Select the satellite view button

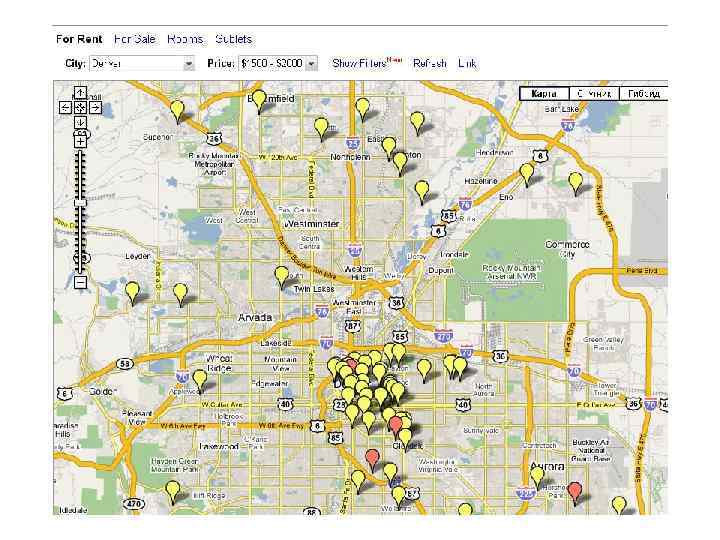594,94
